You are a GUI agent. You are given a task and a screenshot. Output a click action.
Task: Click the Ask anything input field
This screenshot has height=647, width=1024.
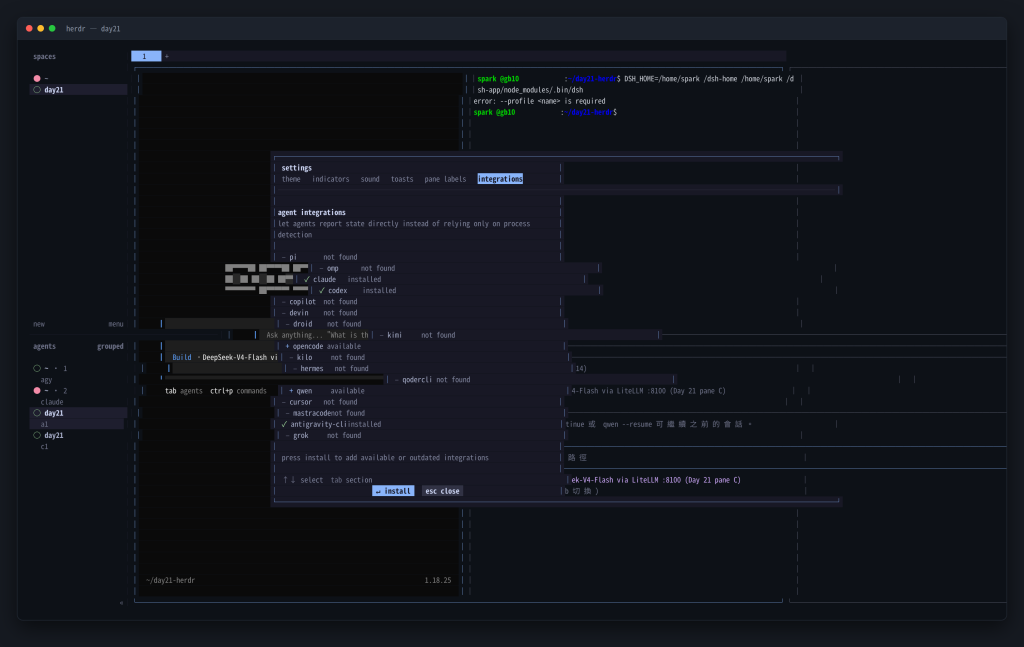(317, 335)
